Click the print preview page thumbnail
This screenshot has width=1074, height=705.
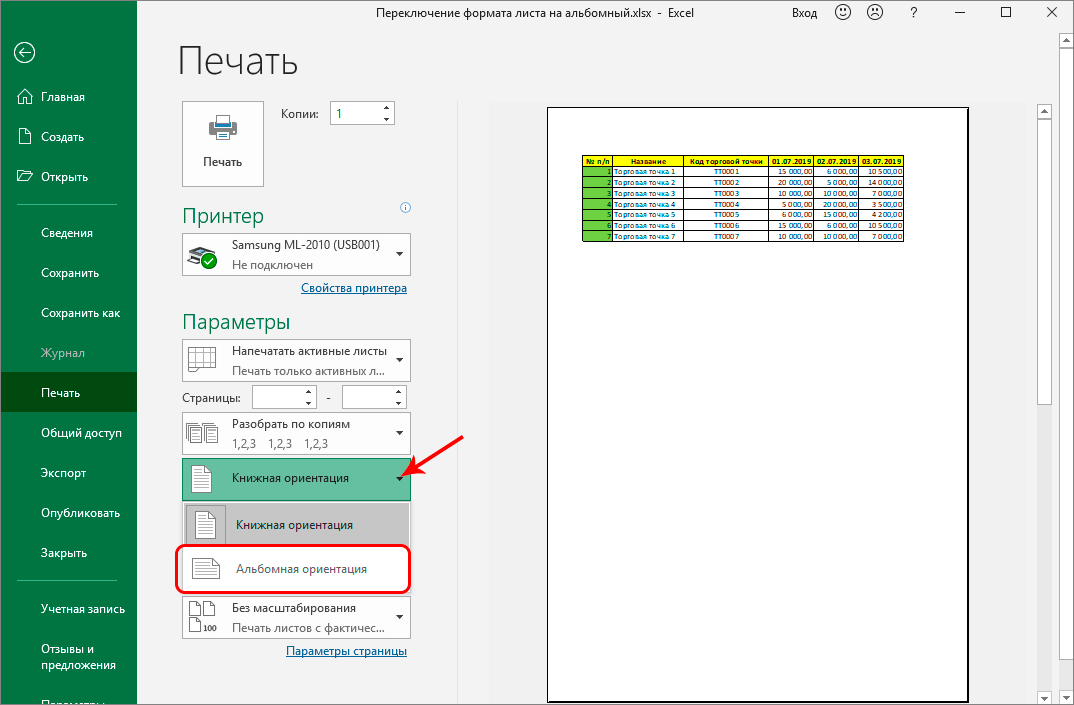coord(758,404)
